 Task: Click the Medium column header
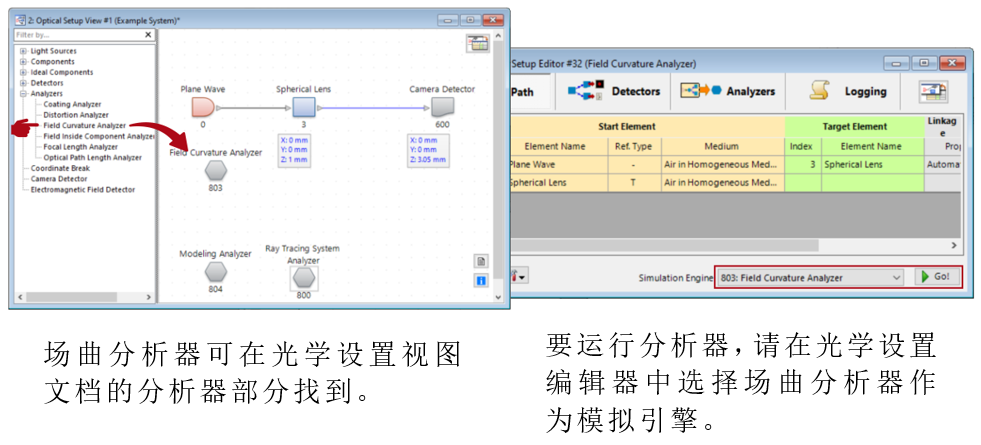point(722,146)
